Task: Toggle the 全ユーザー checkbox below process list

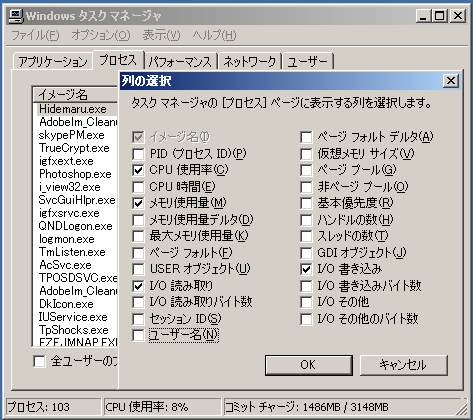Action: click(x=39, y=361)
